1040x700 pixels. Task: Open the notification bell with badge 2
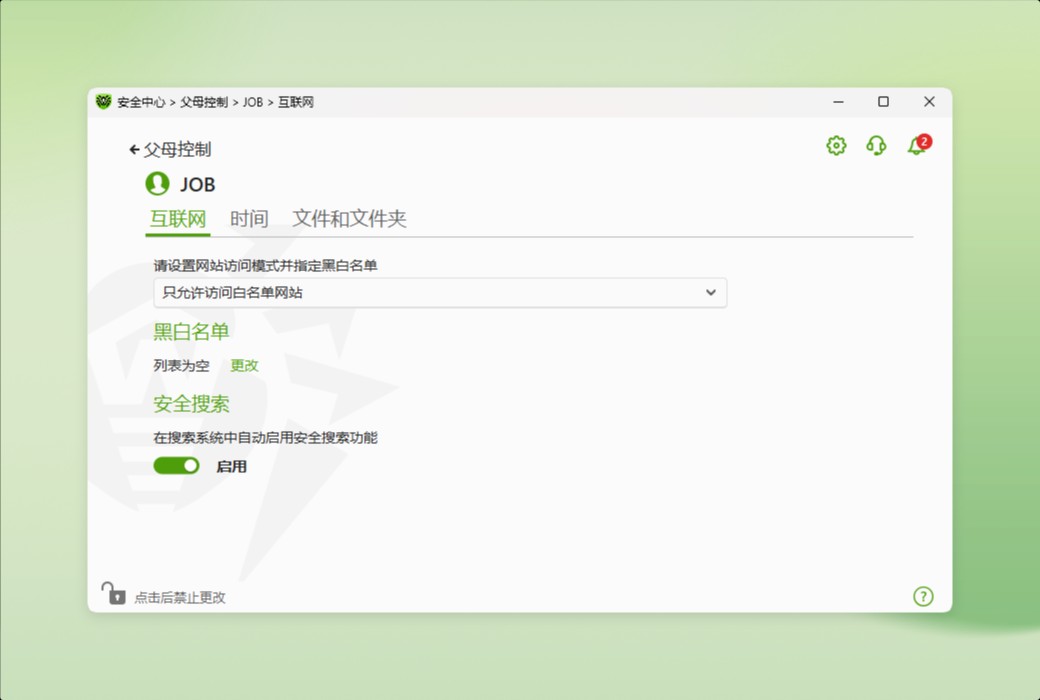tap(915, 145)
